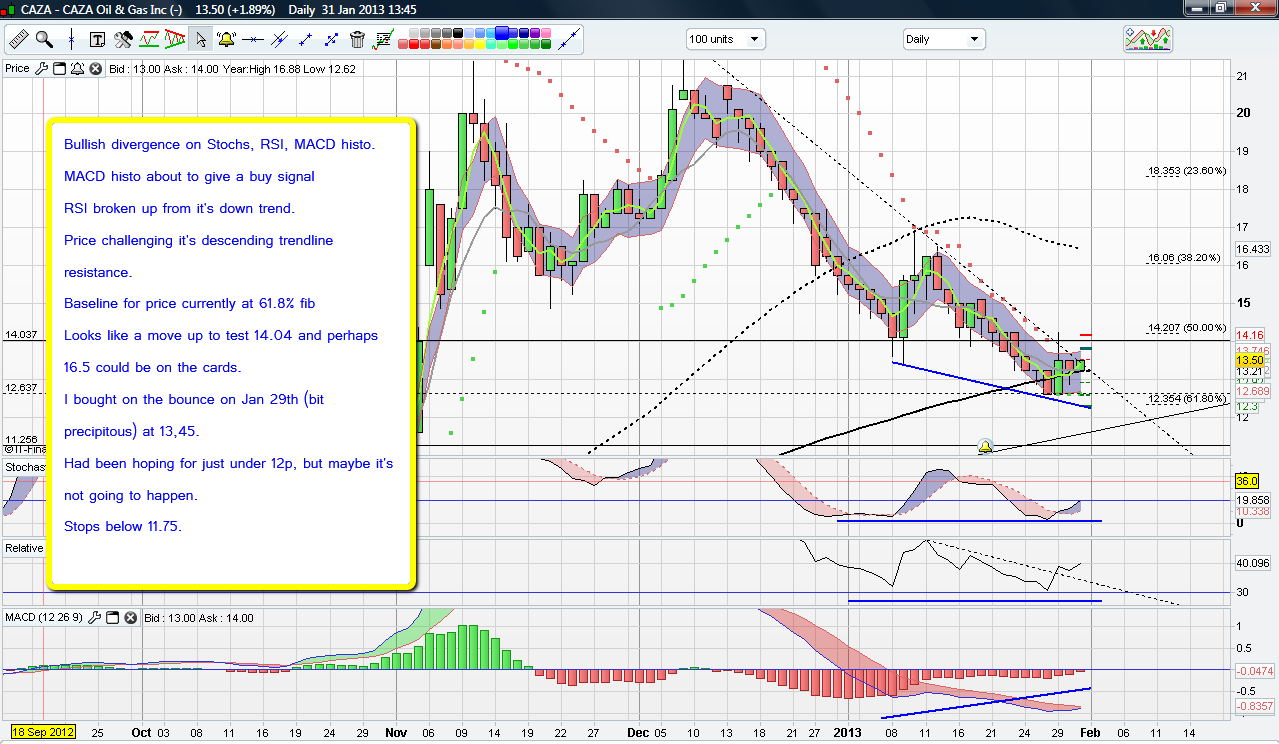Click the 14.037 level label at left
Screen dimensions: 1279x744
tap(21, 336)
